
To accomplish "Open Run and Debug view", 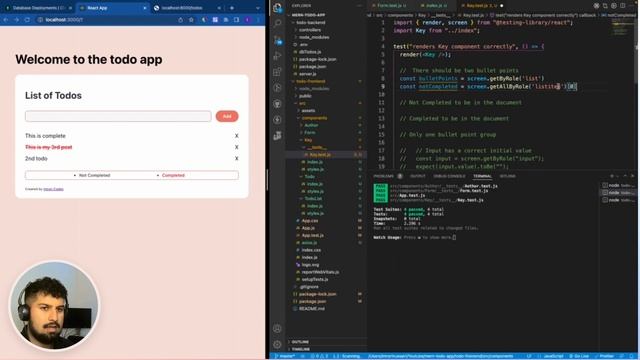I will click(278, 56).
